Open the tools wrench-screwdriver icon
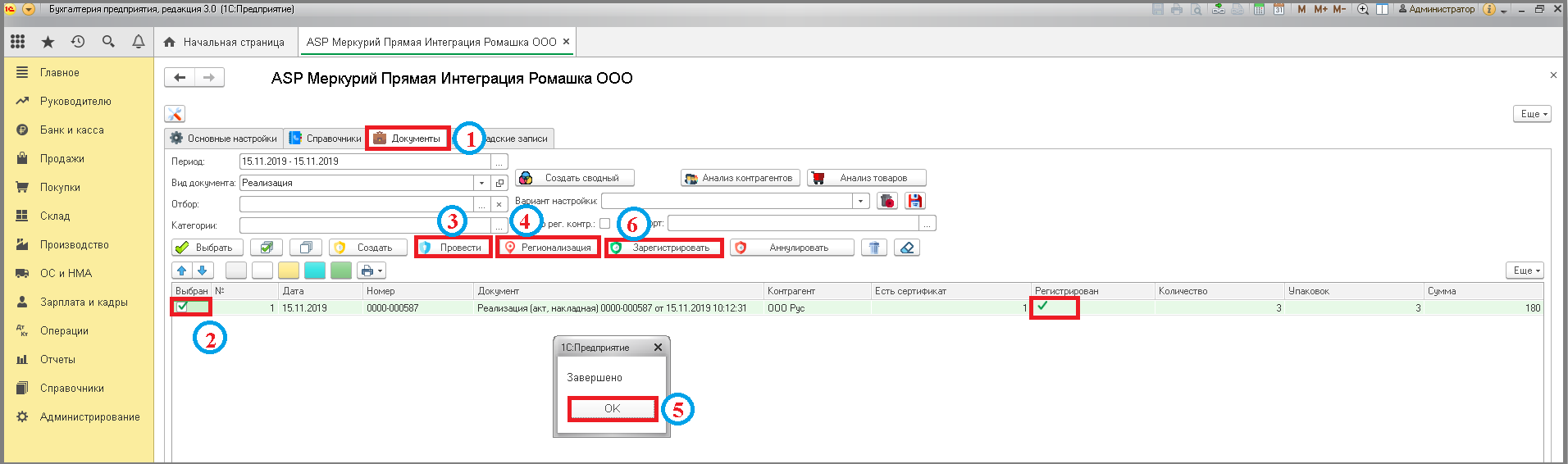 tap(175, 114)
